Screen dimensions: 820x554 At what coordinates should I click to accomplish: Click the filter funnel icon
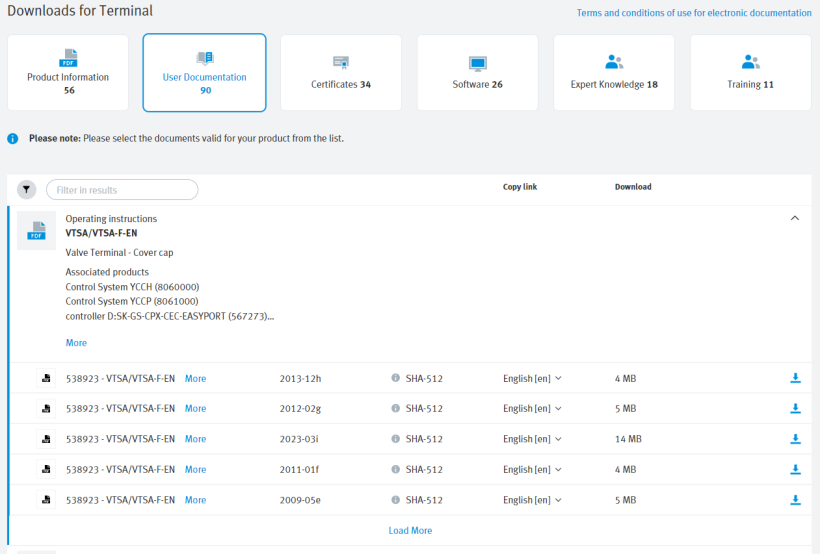27,190
